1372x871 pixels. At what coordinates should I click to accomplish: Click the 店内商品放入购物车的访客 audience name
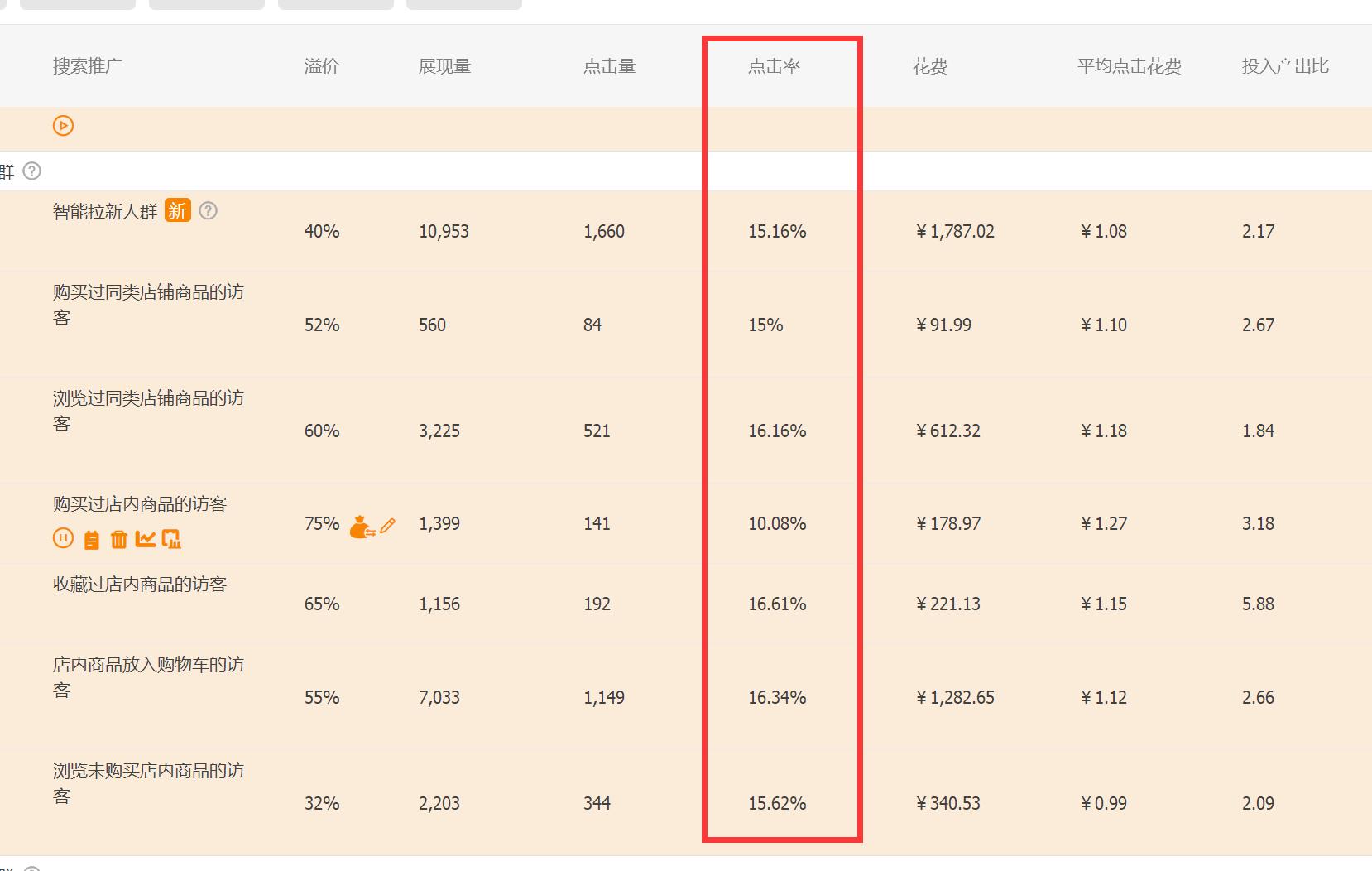pos(148,665)
